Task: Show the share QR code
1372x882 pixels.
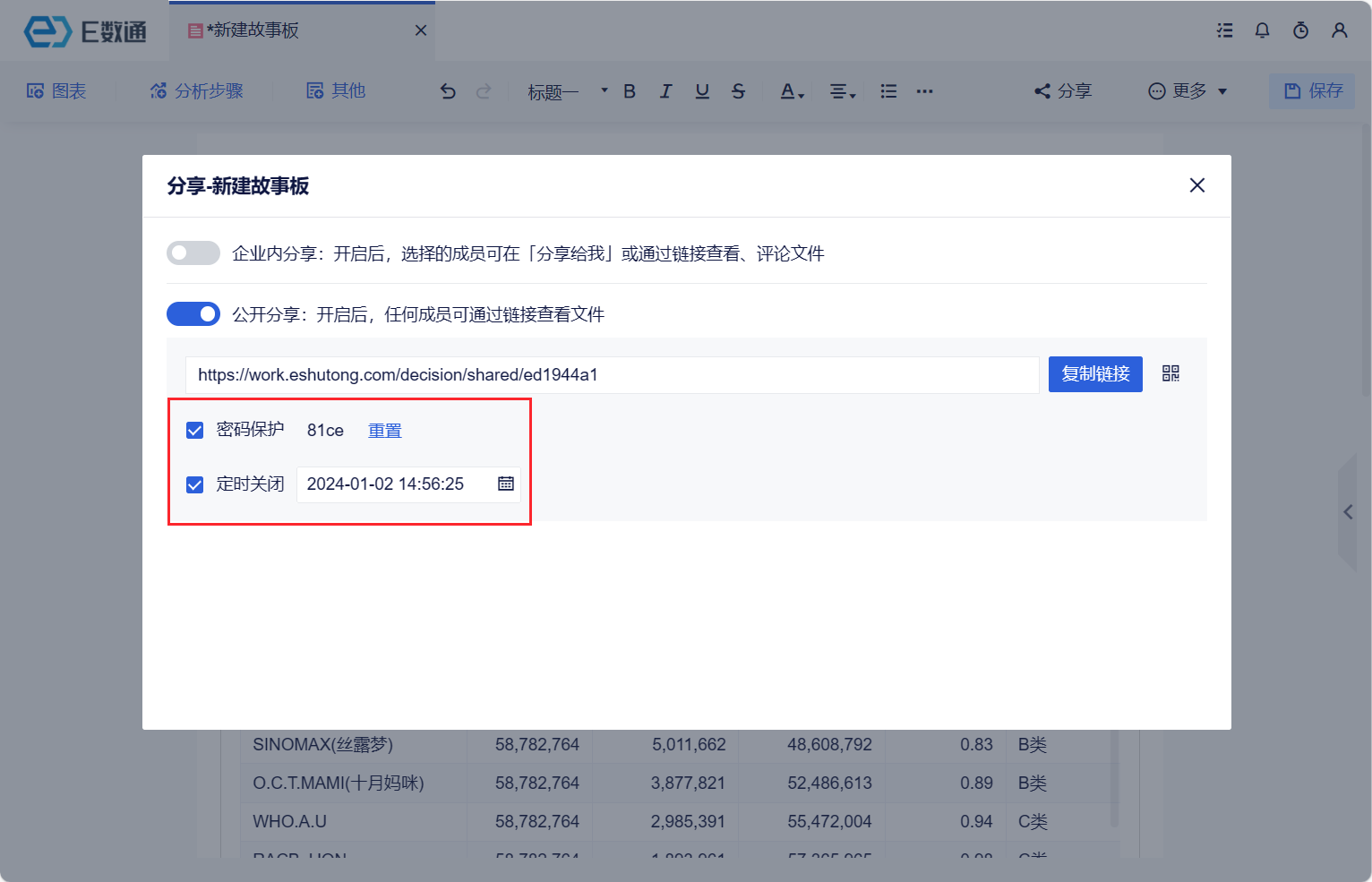Action: point(1170,373)
